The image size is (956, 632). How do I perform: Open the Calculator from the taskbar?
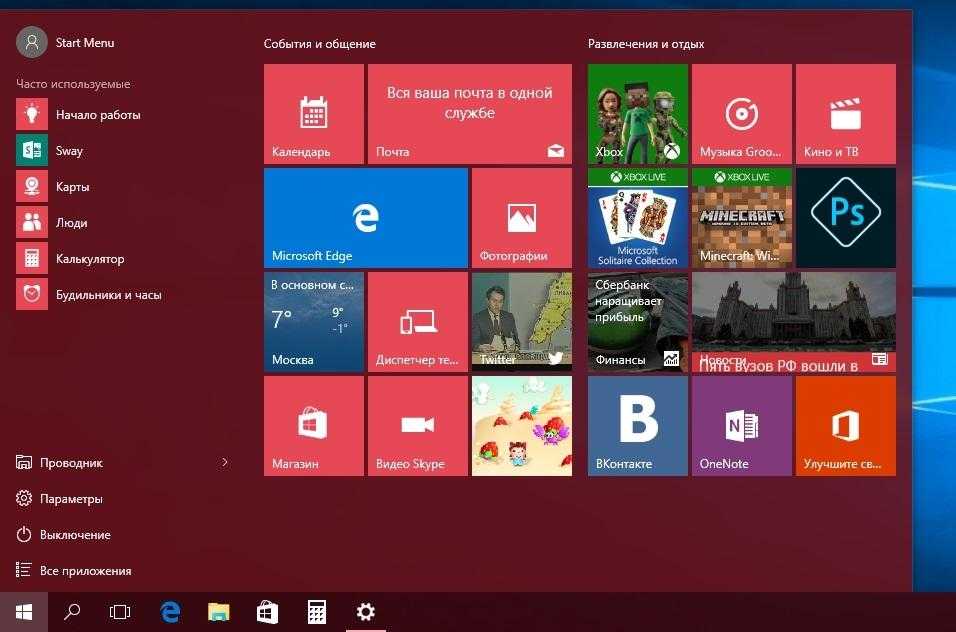click(317, 612)
